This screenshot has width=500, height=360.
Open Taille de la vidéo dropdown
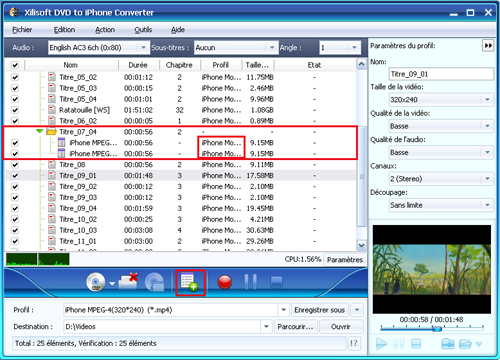[487, 99]
